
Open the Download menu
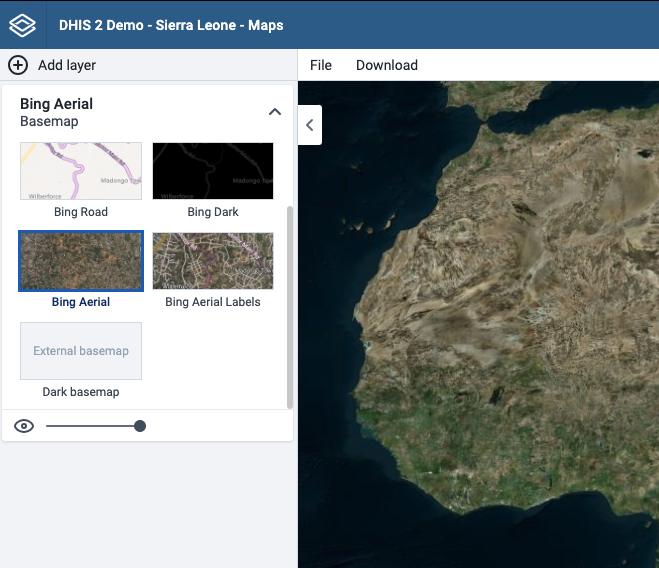[x=387, y=65]
